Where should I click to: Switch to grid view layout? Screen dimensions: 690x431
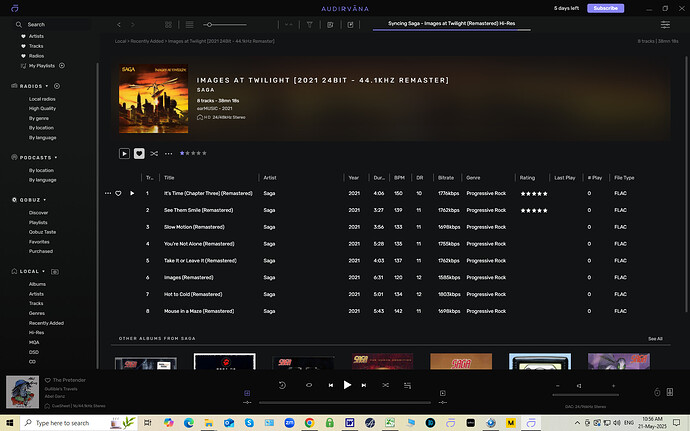coord(168,25)
